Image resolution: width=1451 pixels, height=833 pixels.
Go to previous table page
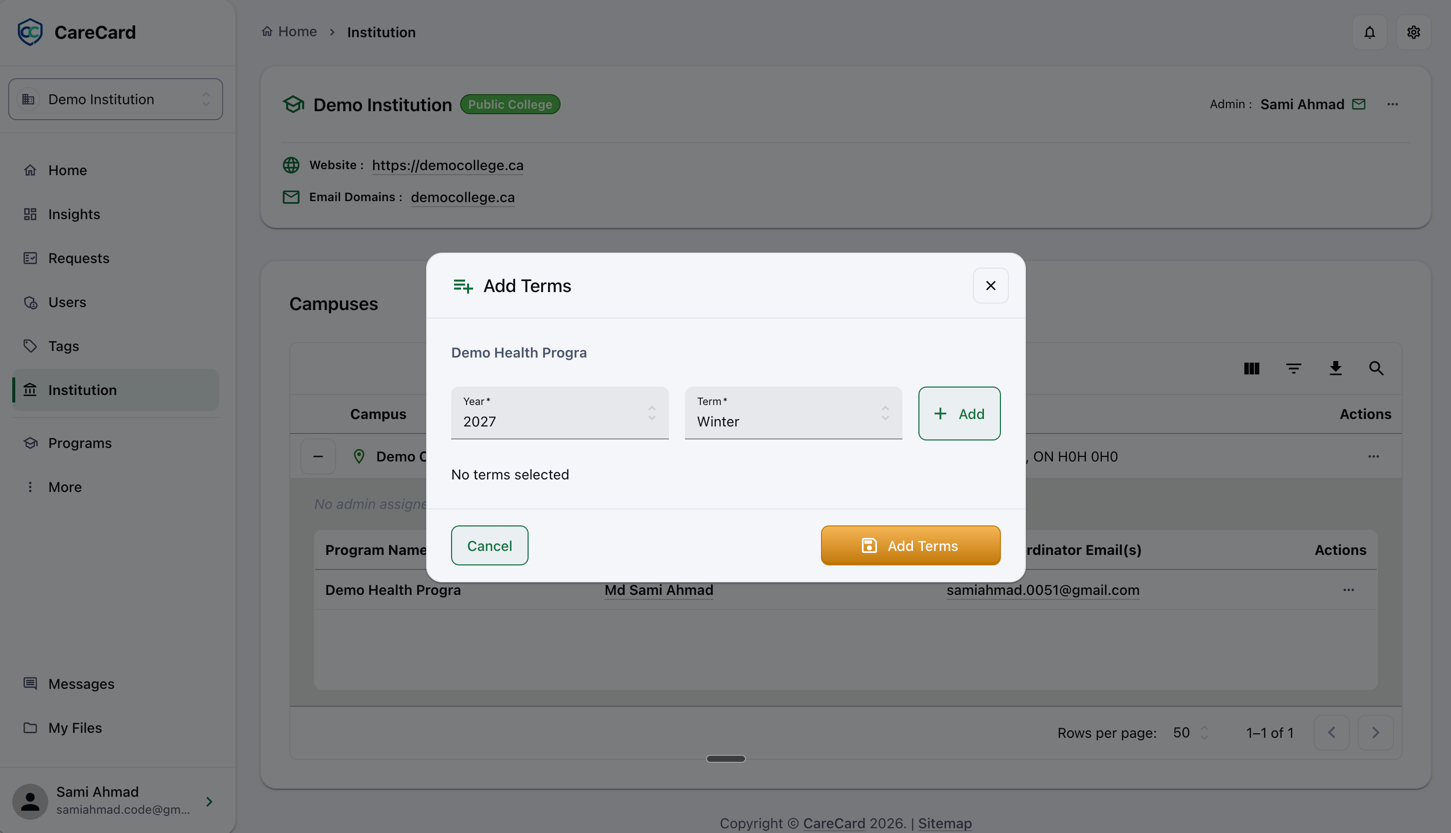(x=1331, y=733)
